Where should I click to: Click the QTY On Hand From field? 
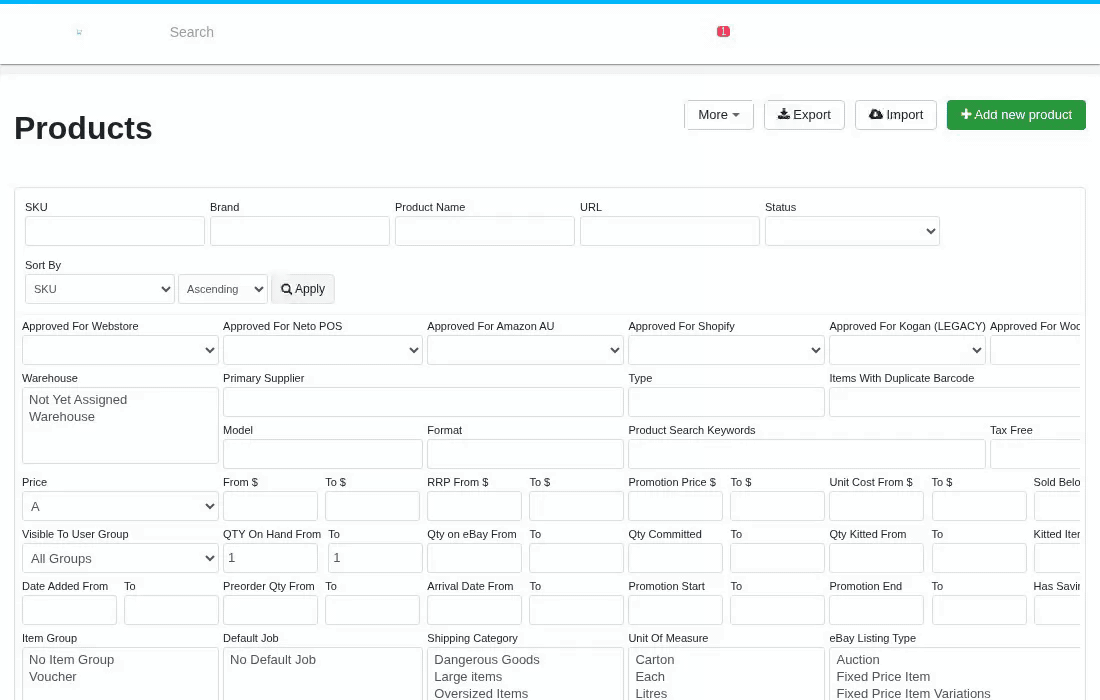pyautogui.click(x=270, y=558)
